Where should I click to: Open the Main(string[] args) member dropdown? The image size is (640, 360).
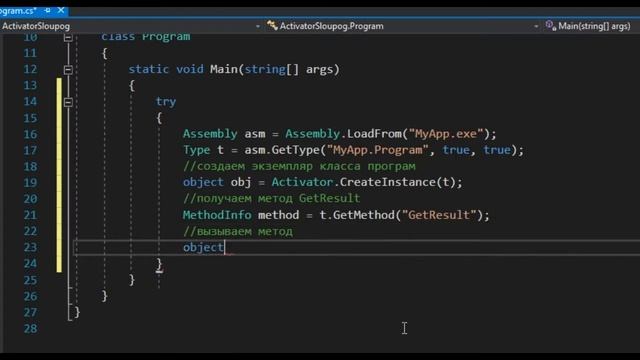(x=594, y=26)
